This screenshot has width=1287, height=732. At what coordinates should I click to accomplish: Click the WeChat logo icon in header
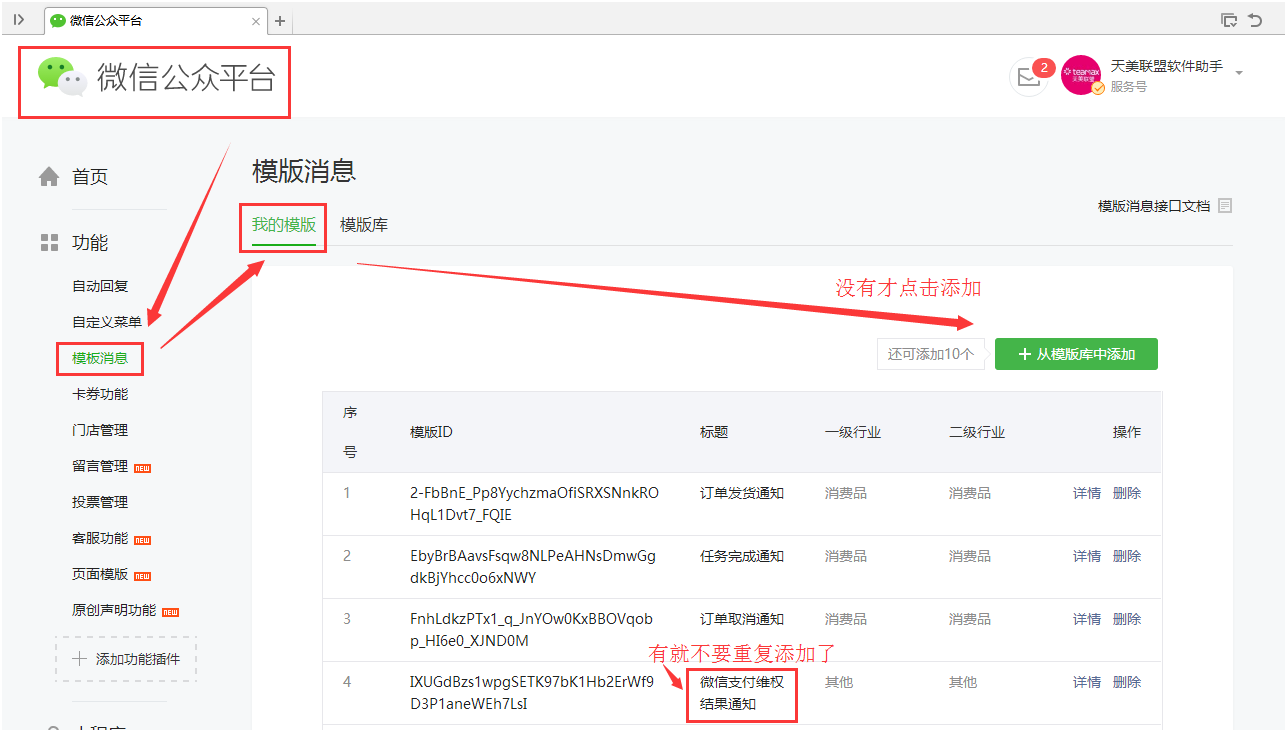click(x=62, y=77)
